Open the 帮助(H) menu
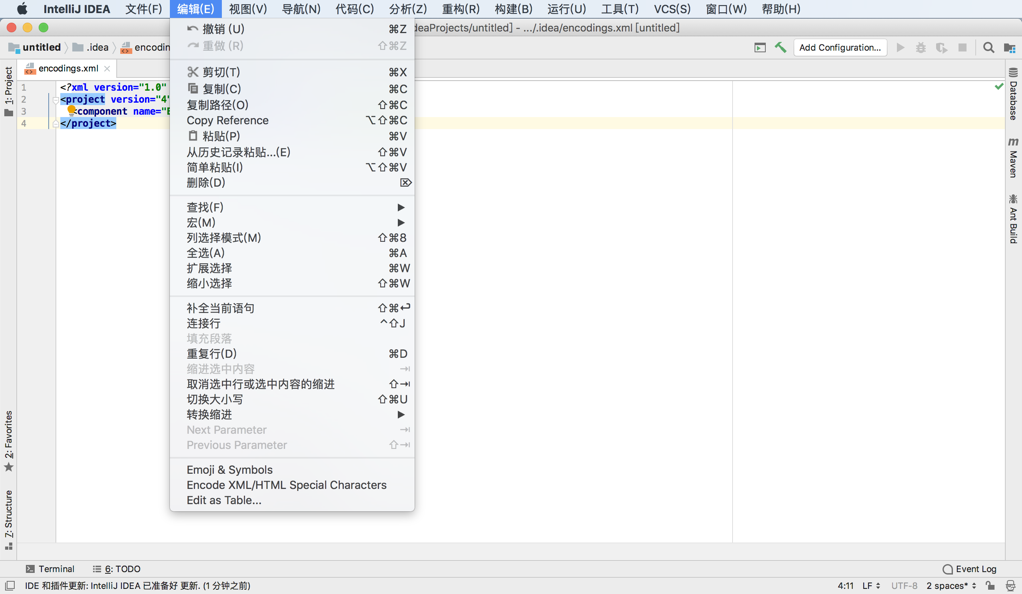 pos(781,9)
